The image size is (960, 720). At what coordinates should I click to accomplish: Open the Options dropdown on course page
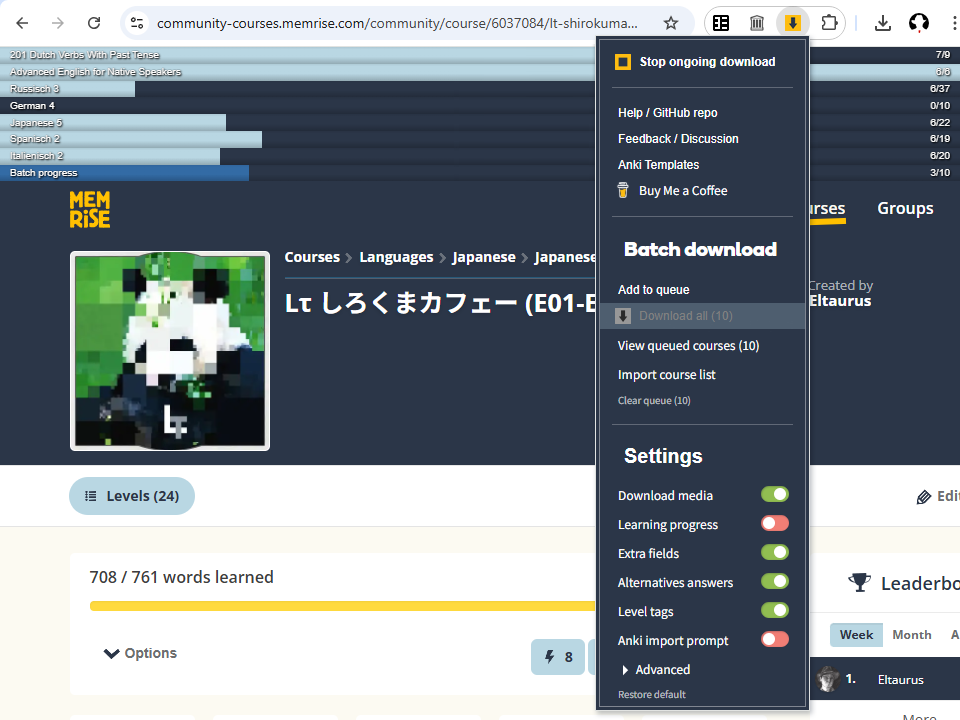coord(140,653)
